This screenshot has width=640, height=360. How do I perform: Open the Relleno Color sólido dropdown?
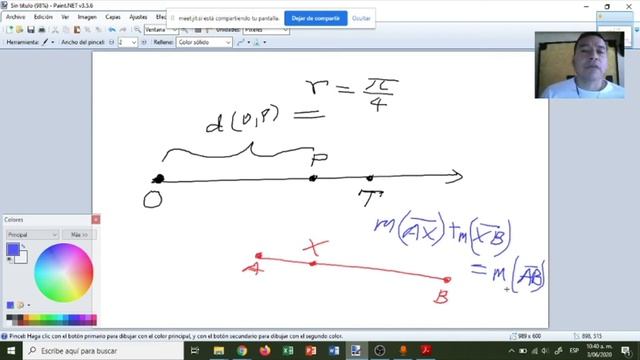(204, 42)
